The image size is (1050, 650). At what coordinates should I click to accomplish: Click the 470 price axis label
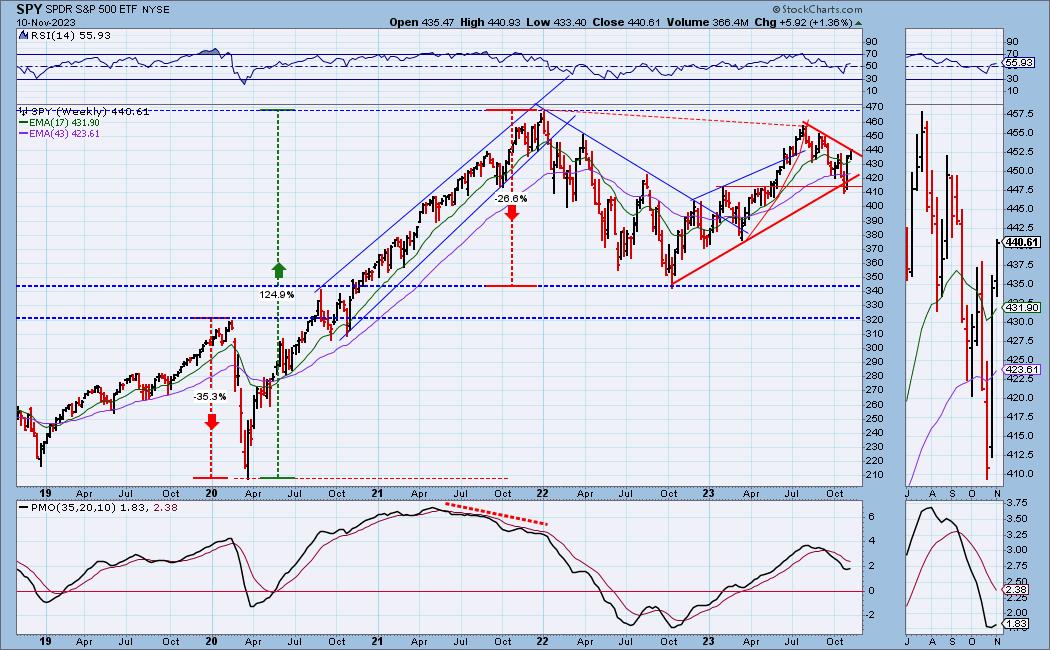(873, 106)
